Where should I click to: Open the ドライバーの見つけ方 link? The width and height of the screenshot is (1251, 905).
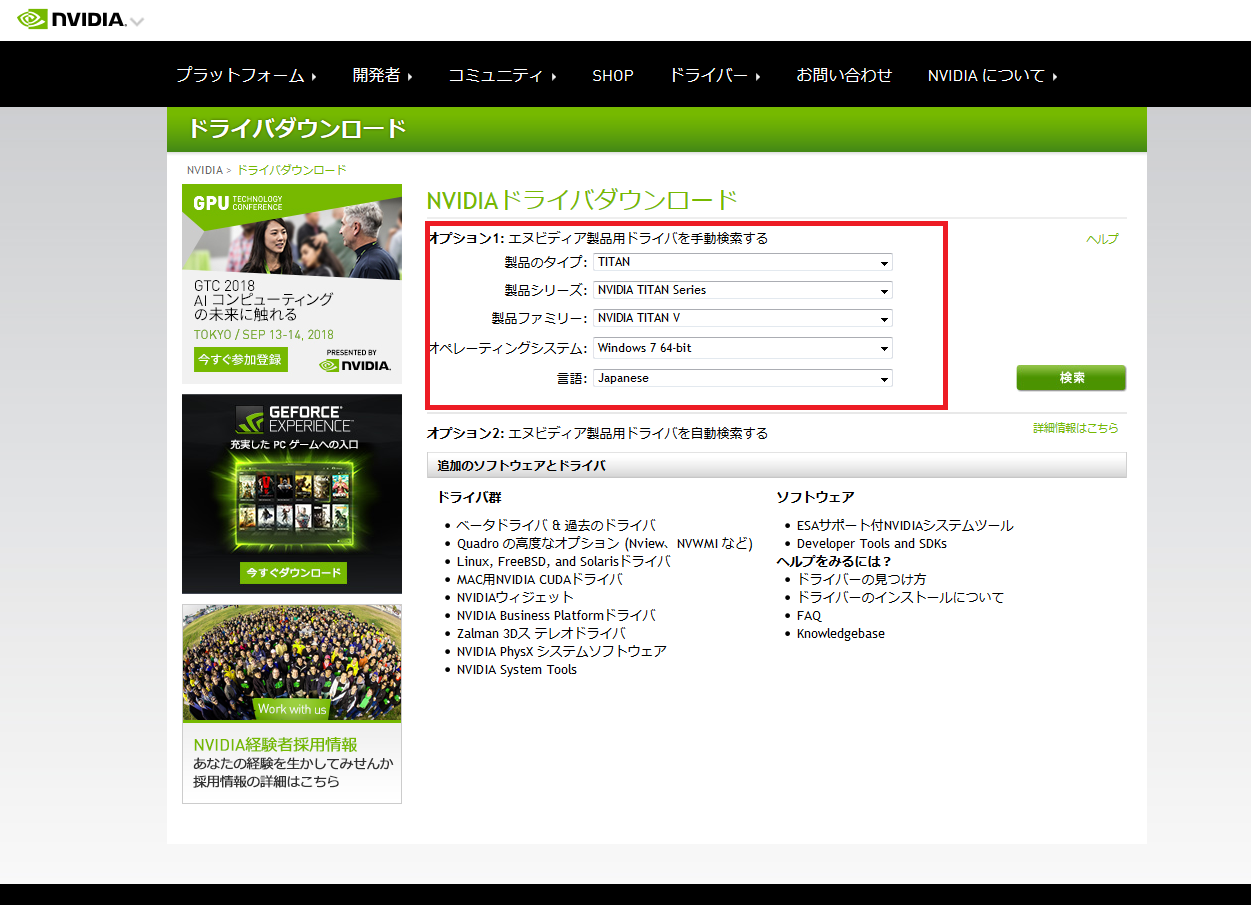(x=861, y=579)
